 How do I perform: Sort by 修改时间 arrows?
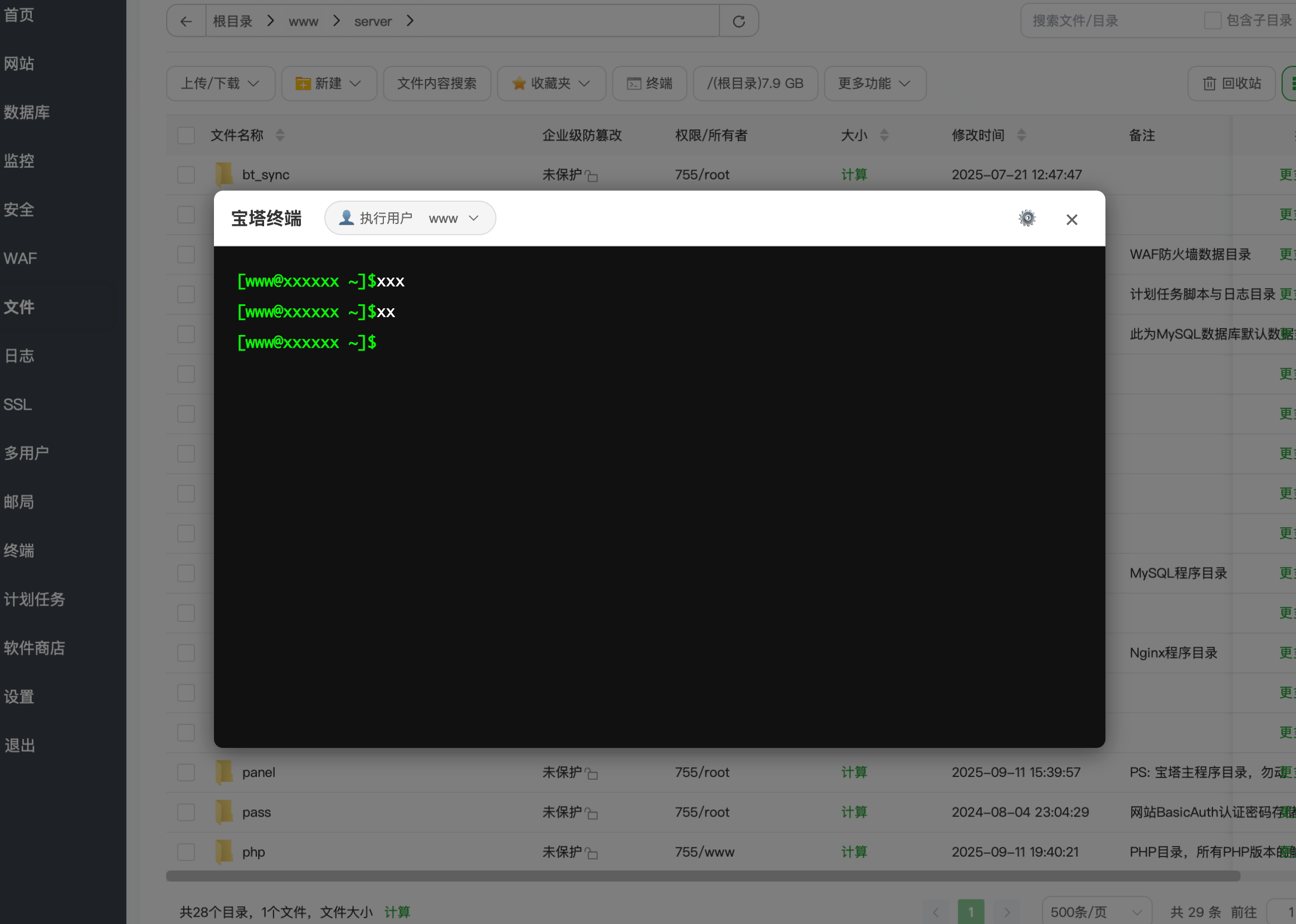click(1021, 135)
